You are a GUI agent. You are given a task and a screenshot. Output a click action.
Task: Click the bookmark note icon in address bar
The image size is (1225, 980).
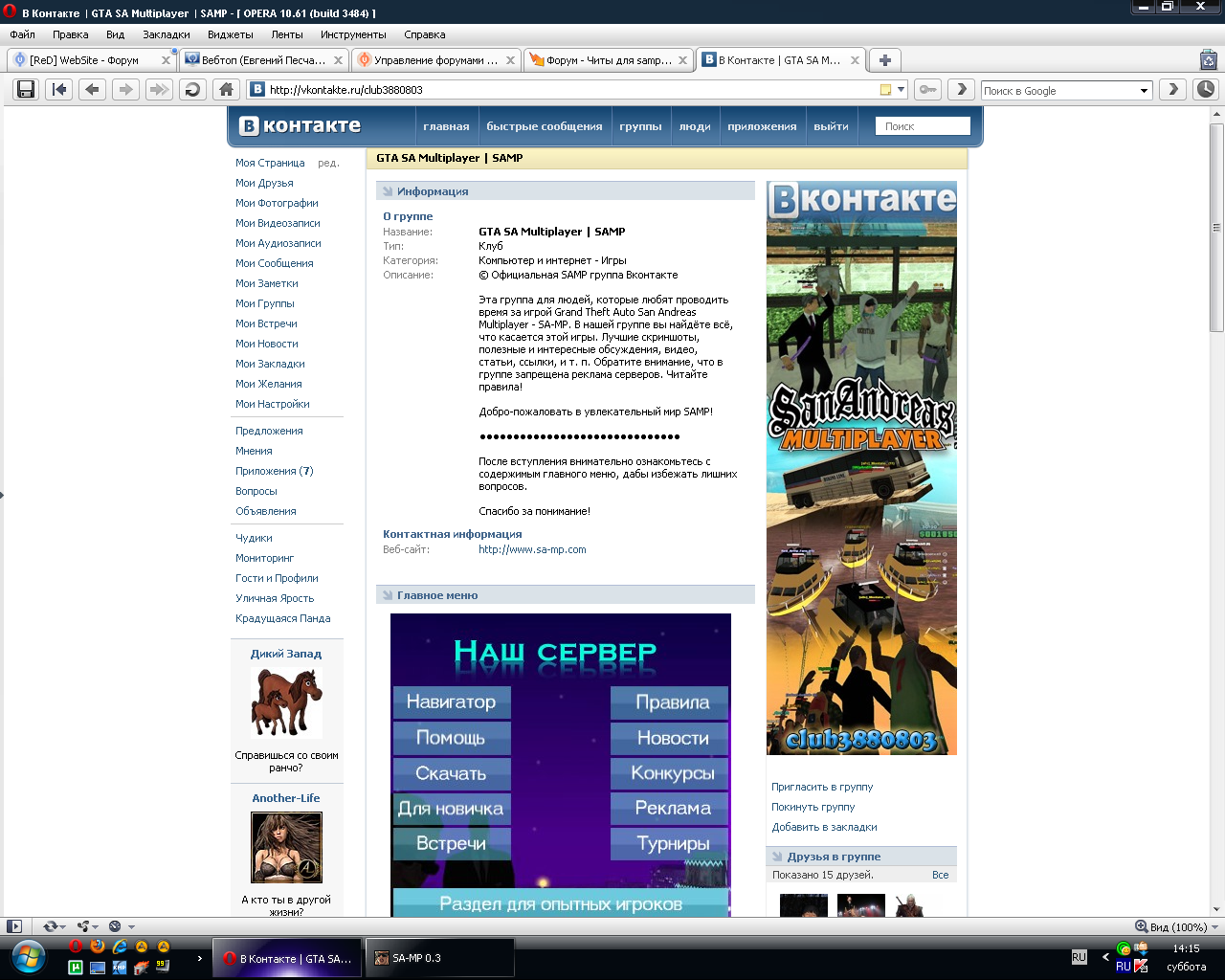(x=886, y=89)
